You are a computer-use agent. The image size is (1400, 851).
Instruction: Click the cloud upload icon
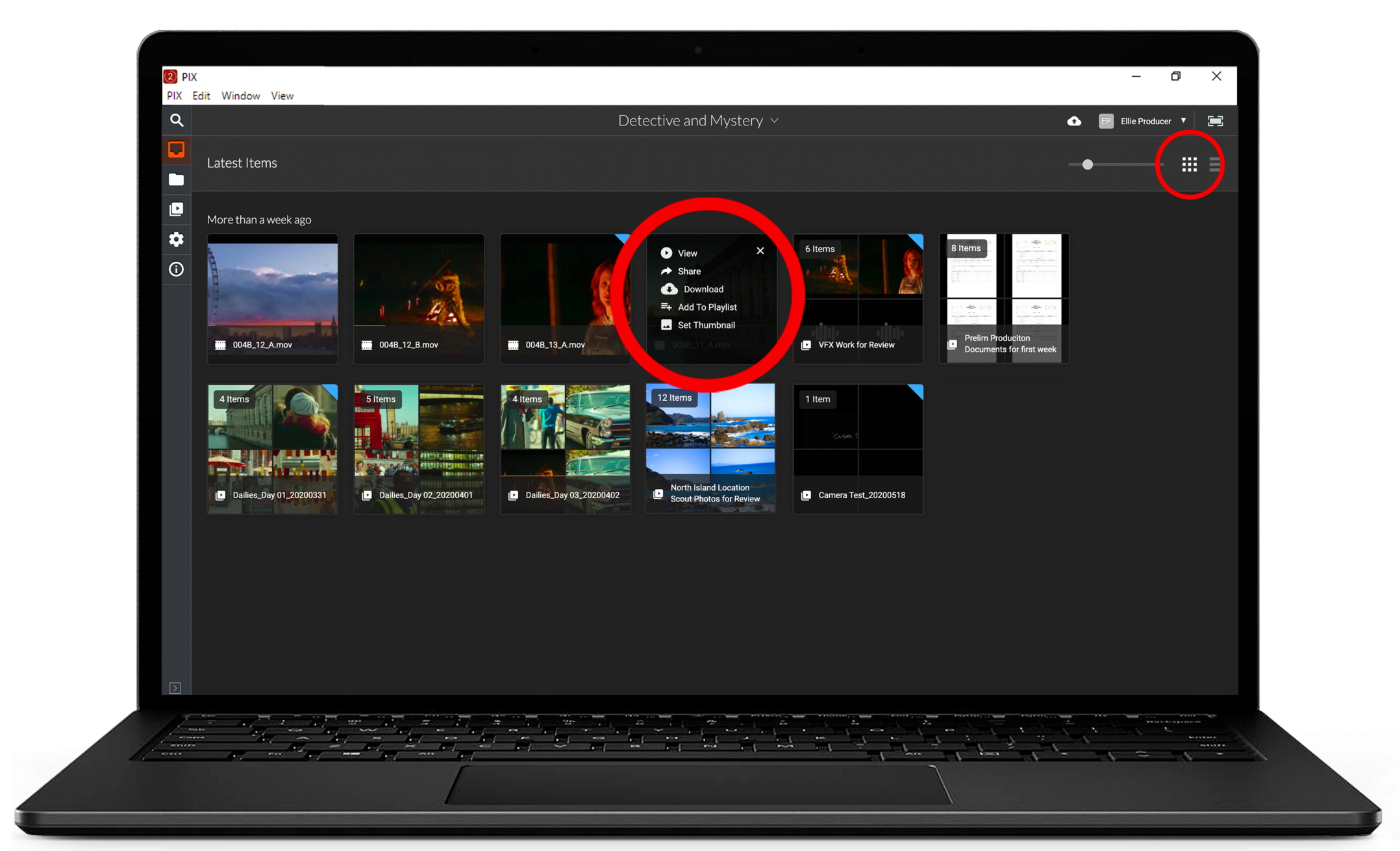1074,121
